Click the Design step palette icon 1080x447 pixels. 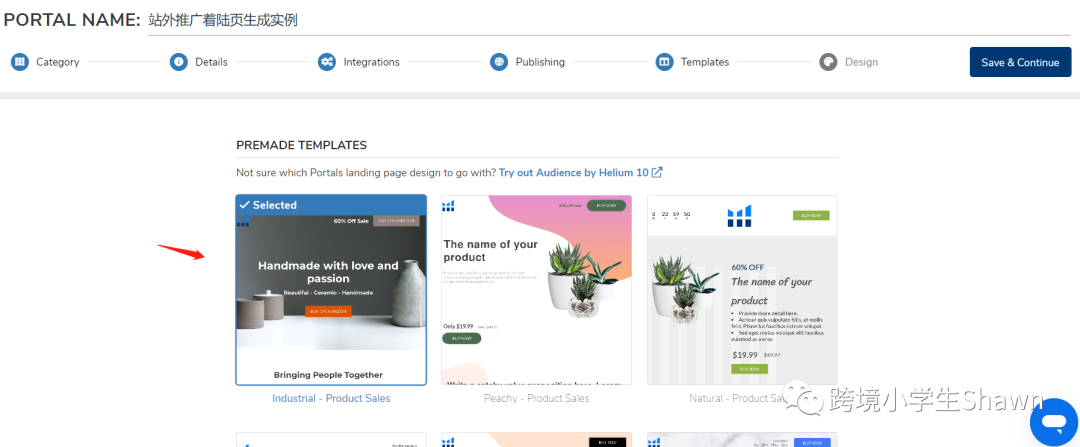coord(828,62)
